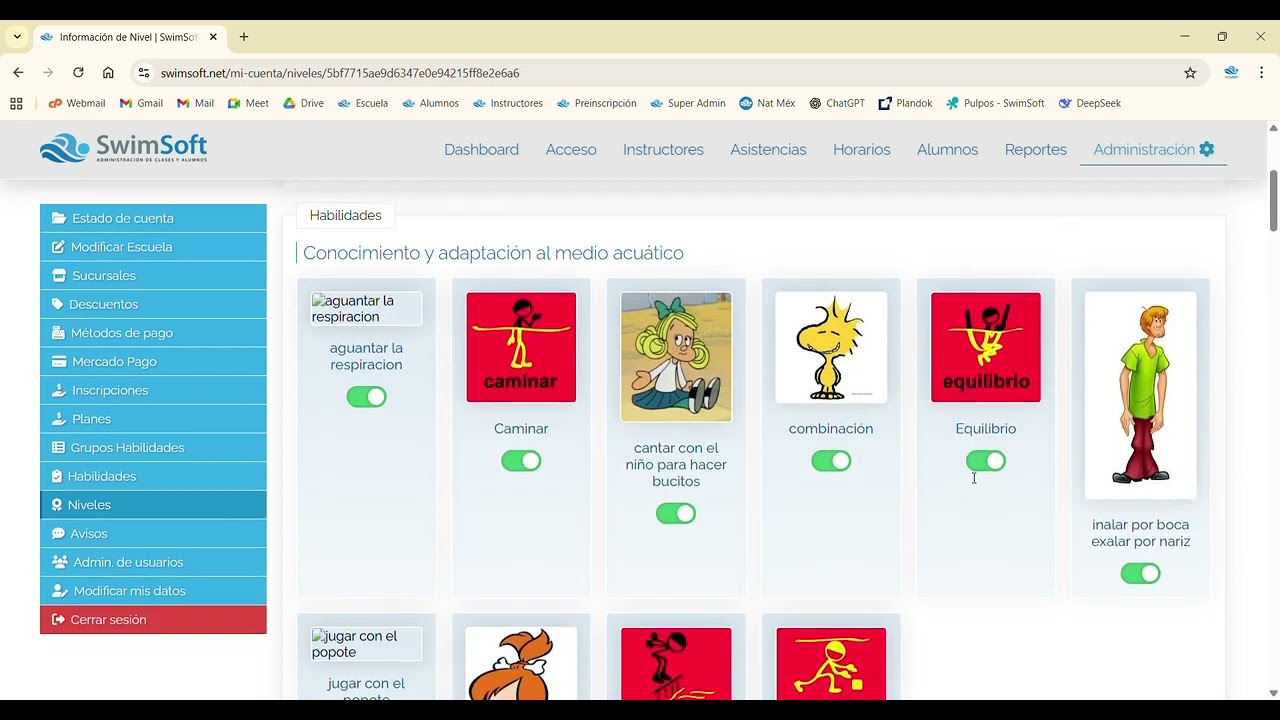
Task: Open Avisos in sidebar
Action: [153, 533]
